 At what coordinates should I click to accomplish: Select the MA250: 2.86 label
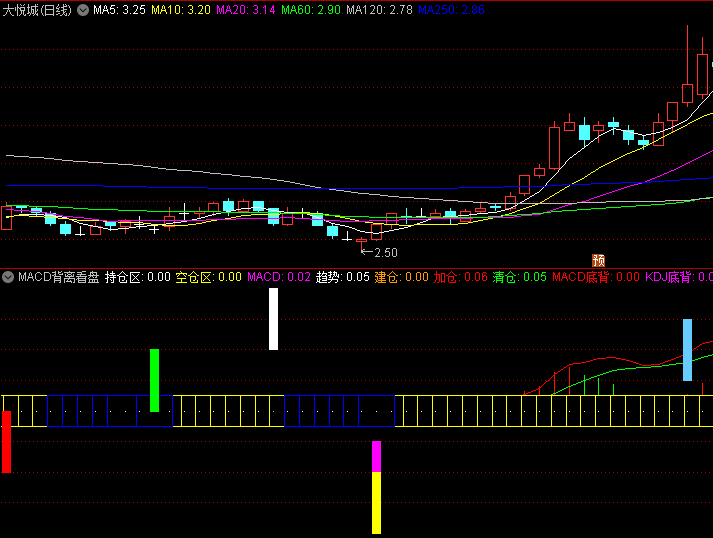[x=452, y=10]
